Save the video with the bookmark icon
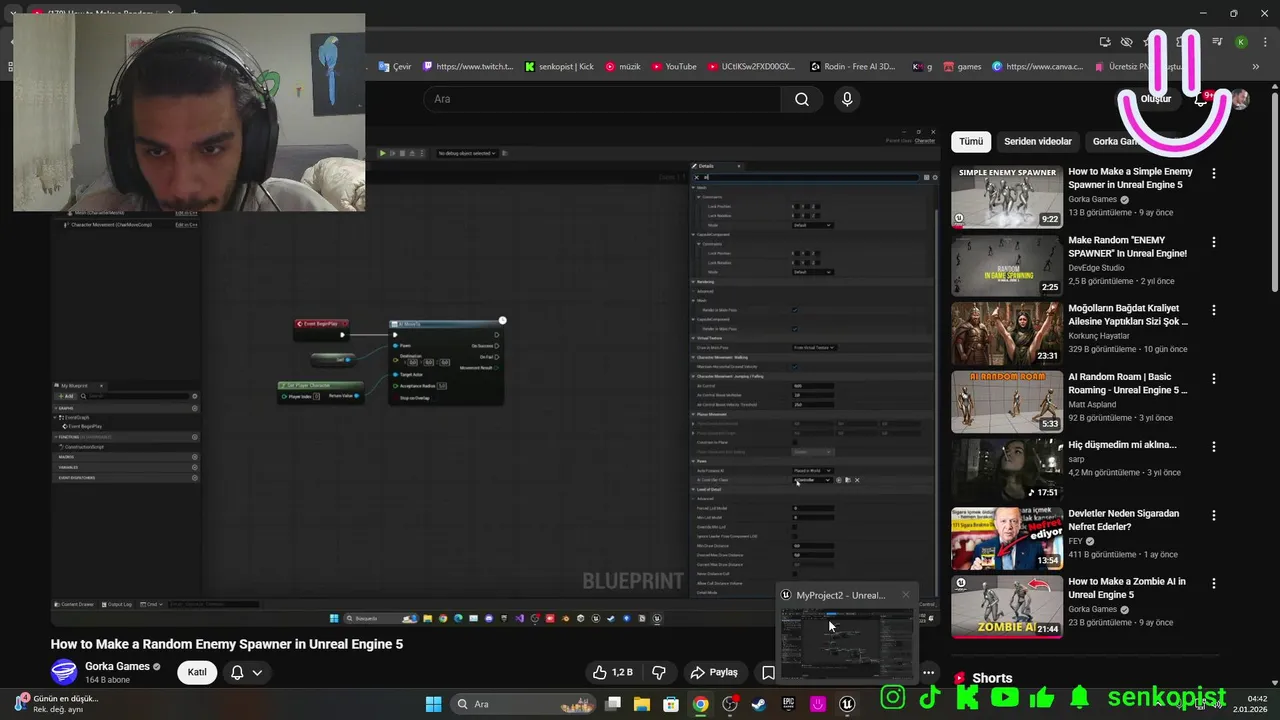 (768, 673)
